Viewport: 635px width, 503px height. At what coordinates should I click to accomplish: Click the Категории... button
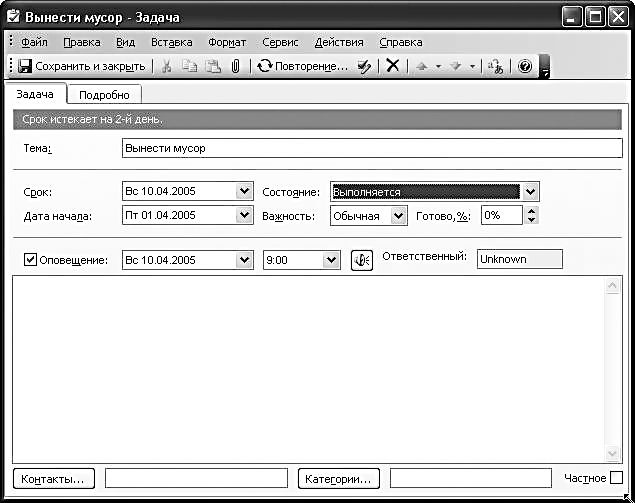(340, 478)
